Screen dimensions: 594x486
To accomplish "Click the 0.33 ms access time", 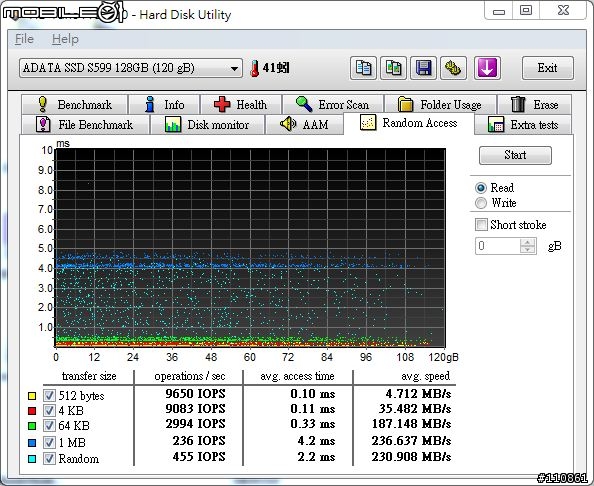I will click(313, 423).
